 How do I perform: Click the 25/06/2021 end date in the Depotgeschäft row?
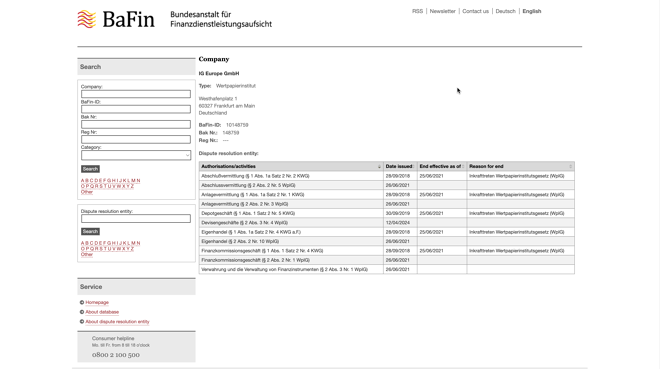(431, 213)
